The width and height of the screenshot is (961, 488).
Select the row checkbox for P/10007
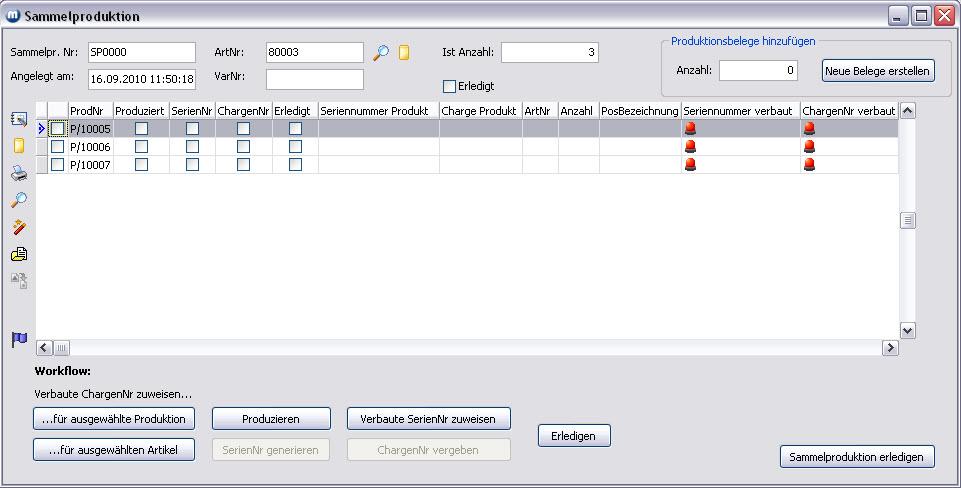57,164
